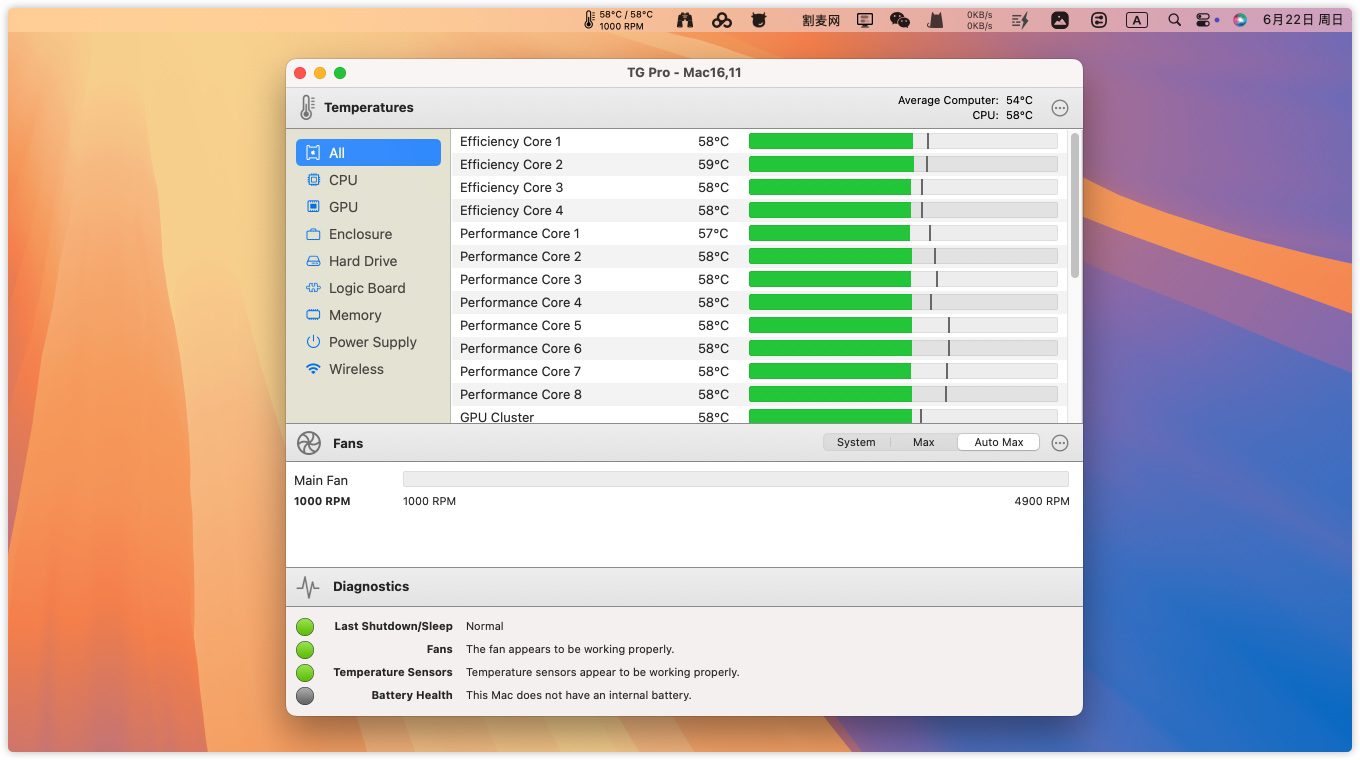Click the rounded sync arrows menu icon
This screenshot has width=1360, height=760.
point(1099,20)
